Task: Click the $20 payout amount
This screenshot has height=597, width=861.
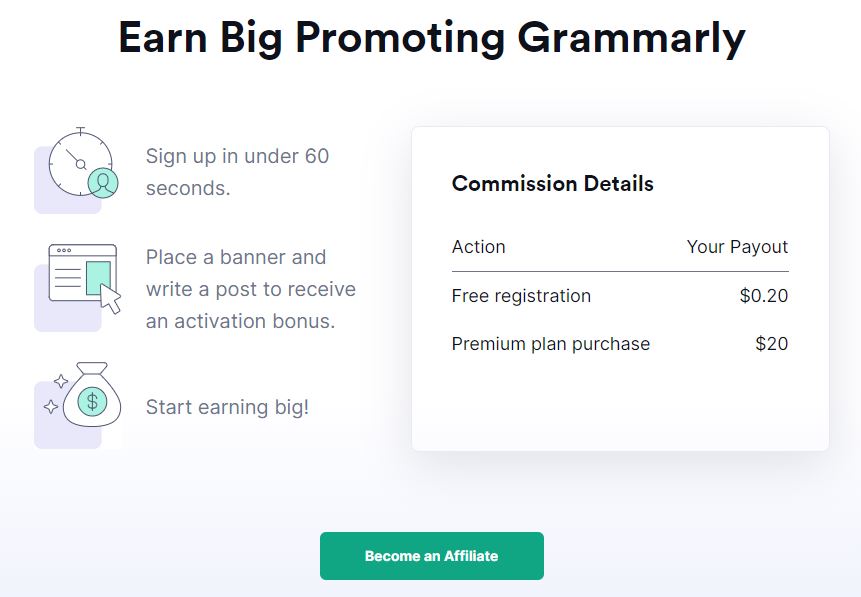Action: click(771, 344)
